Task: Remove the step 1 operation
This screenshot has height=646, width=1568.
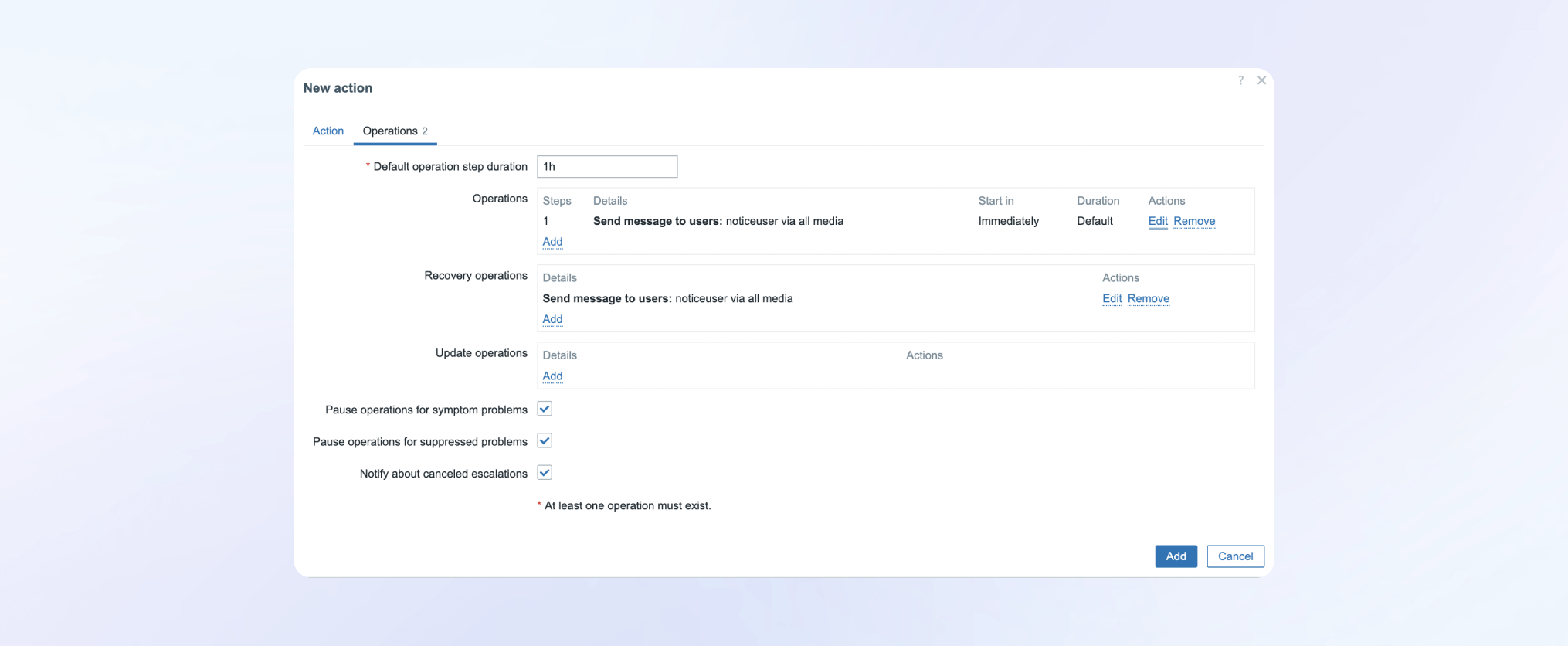Action: (x=1193, y=221)
